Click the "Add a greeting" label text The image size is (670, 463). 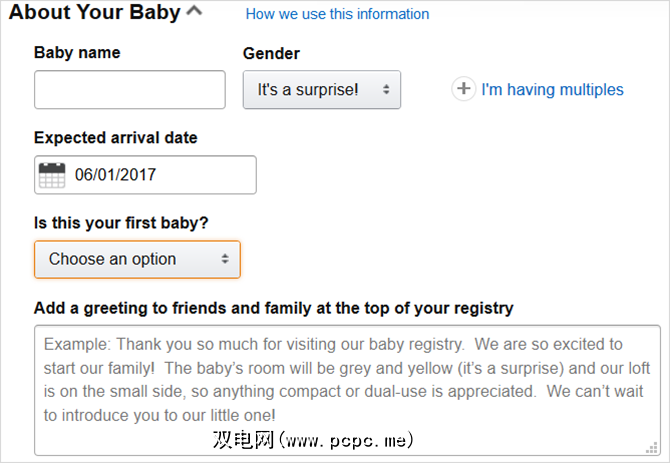pyautogui.click(x=273, y=307)
